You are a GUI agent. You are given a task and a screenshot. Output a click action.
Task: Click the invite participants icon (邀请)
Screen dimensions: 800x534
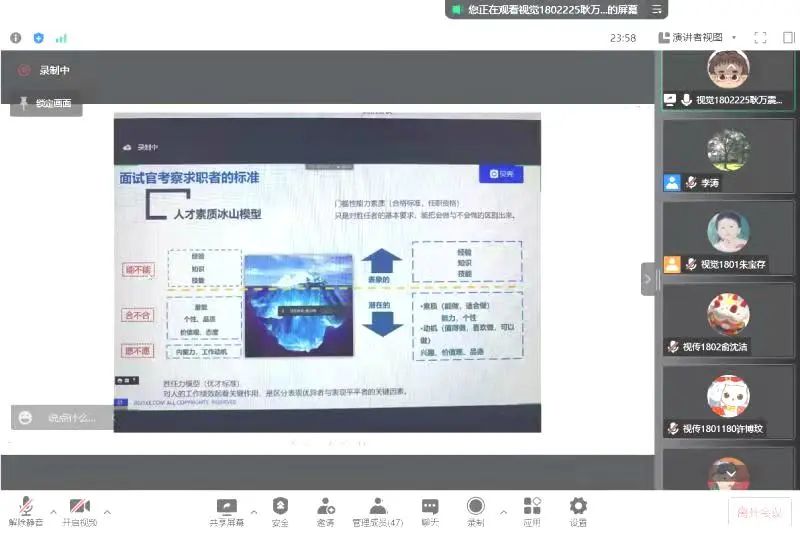[x=326, y=510]
